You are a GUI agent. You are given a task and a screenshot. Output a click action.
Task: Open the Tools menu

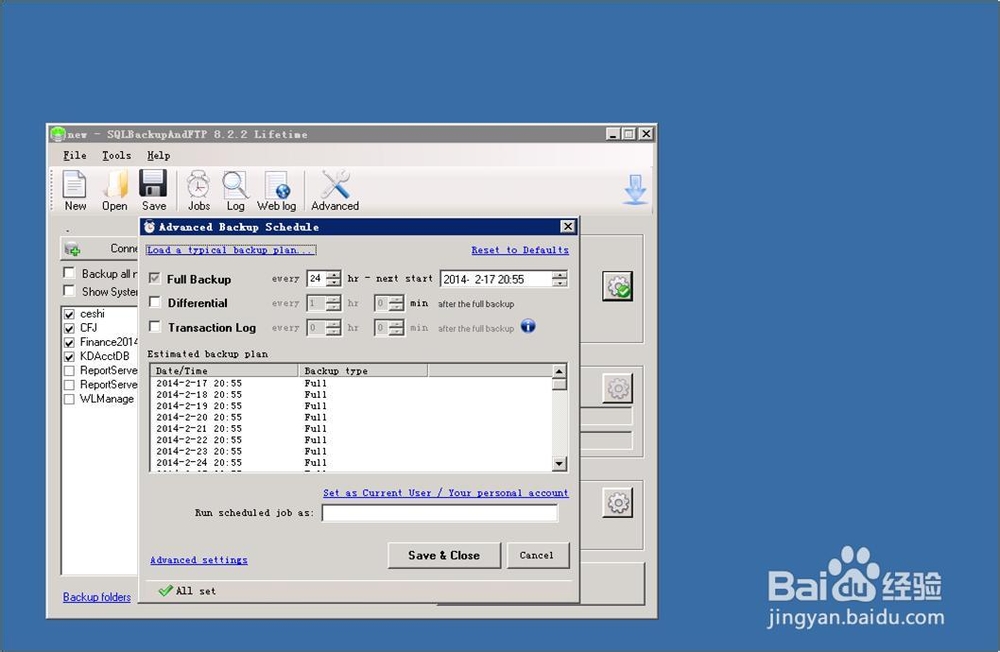[117, 156]
